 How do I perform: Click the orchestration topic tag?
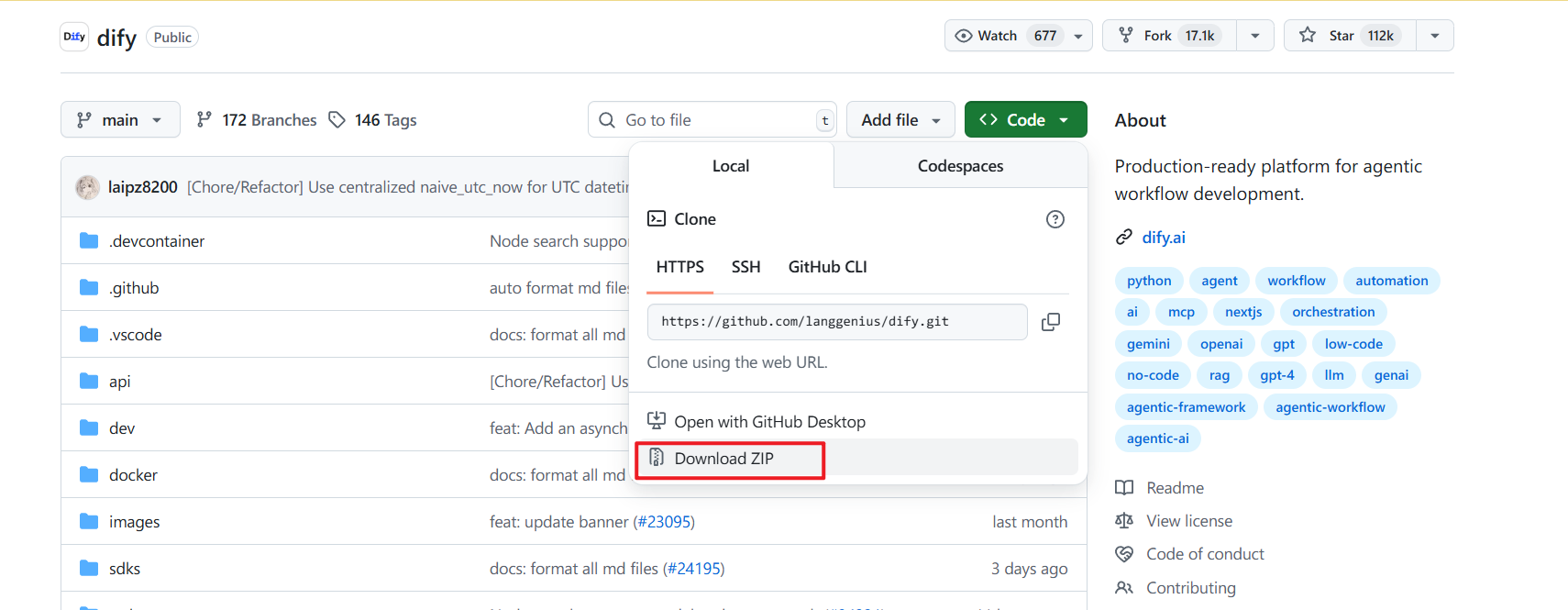[1333, 312]
